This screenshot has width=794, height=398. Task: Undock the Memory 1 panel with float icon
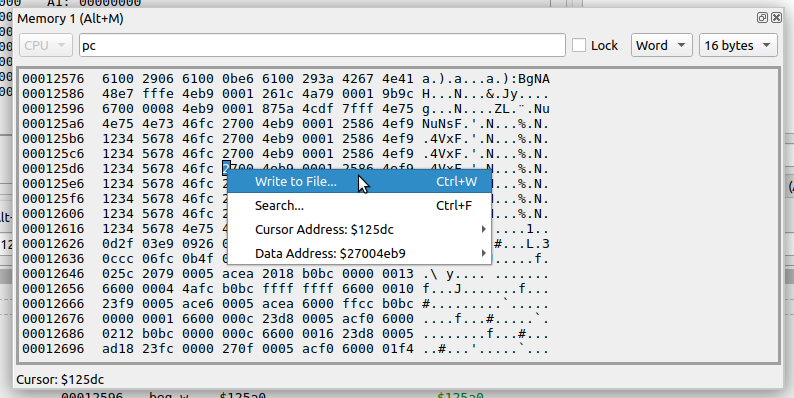coord(762,18)
